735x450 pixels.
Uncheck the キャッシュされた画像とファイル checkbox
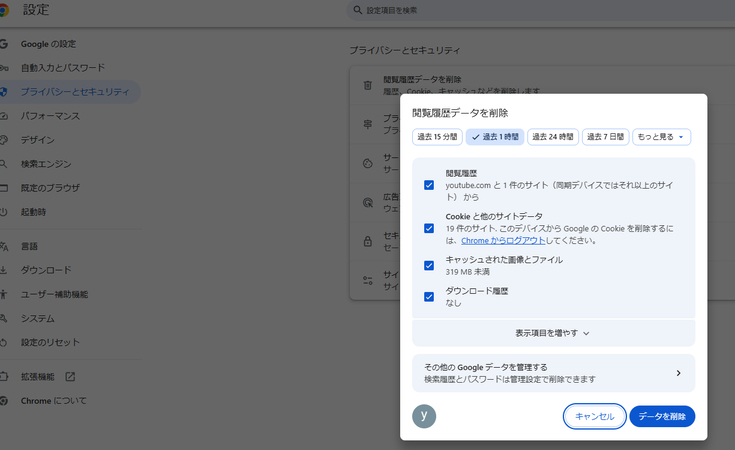[429, 266]
